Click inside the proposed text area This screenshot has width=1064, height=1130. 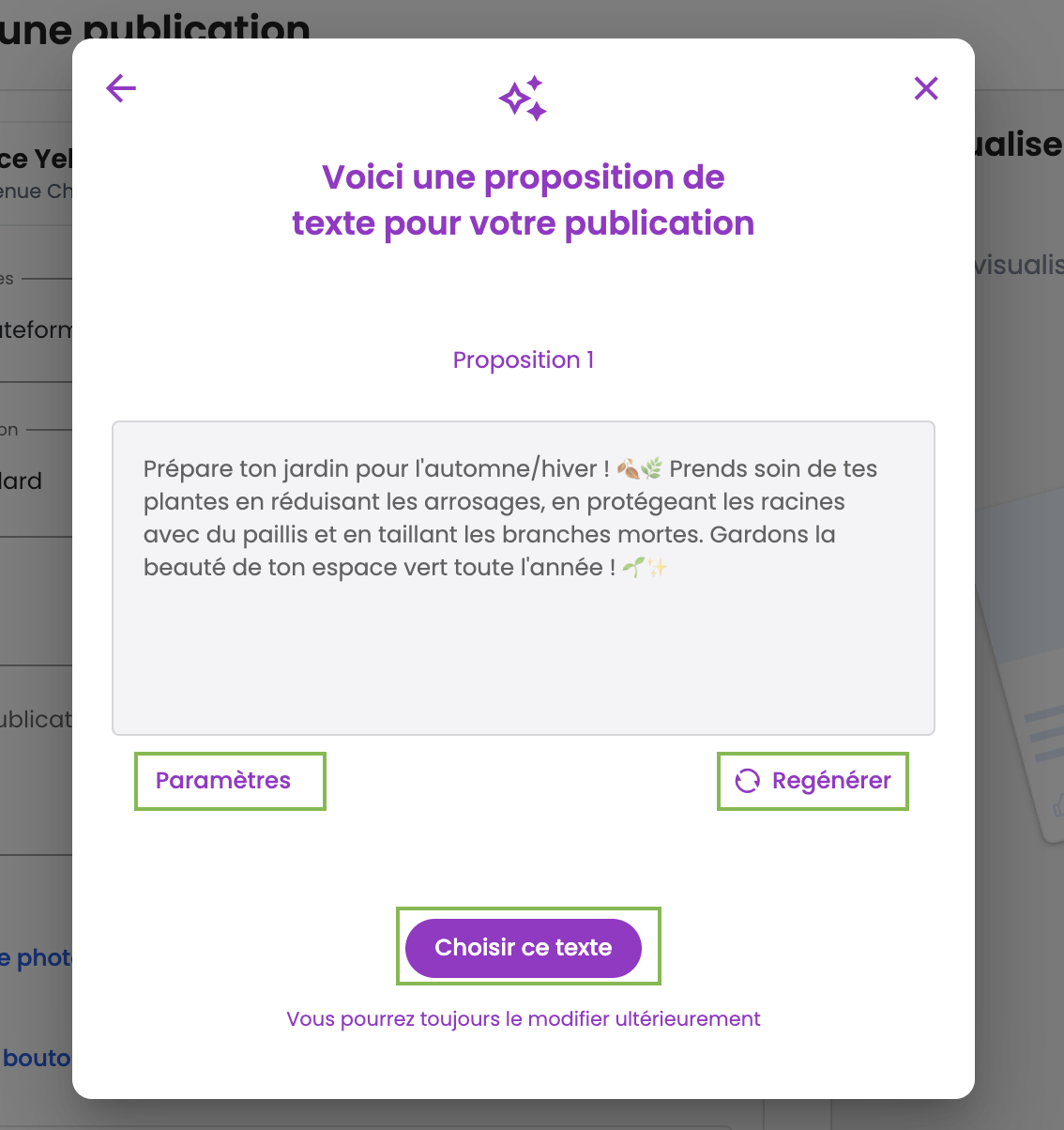coord(524,648)
